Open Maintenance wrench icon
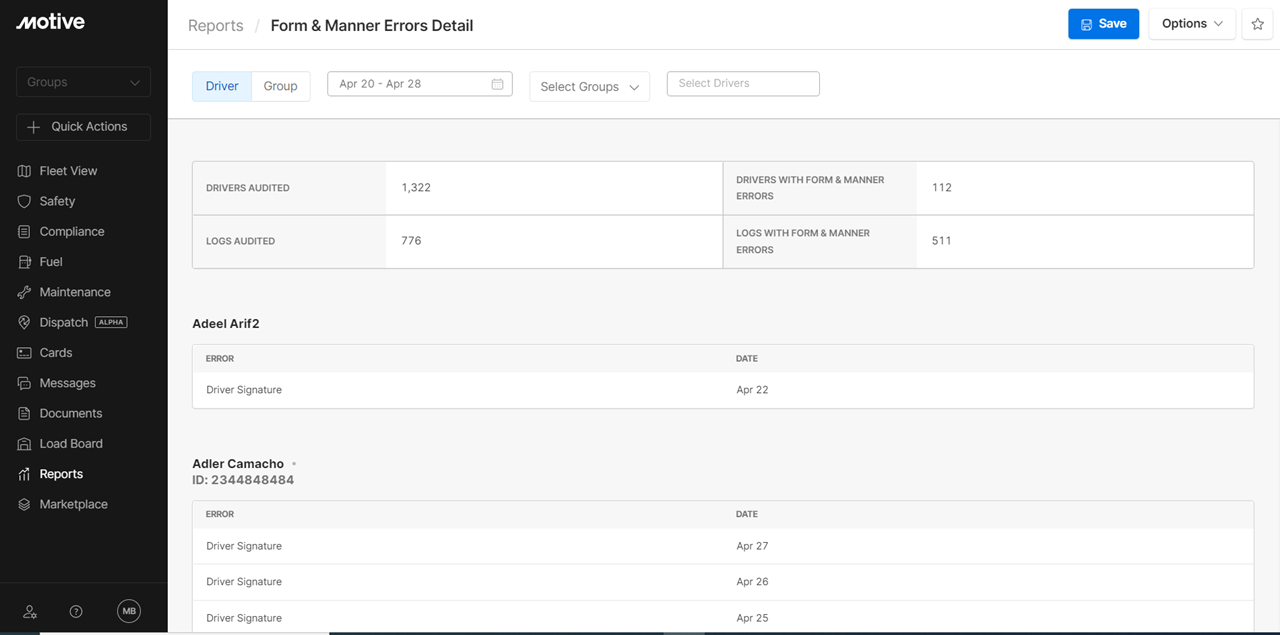 (25, 292)
